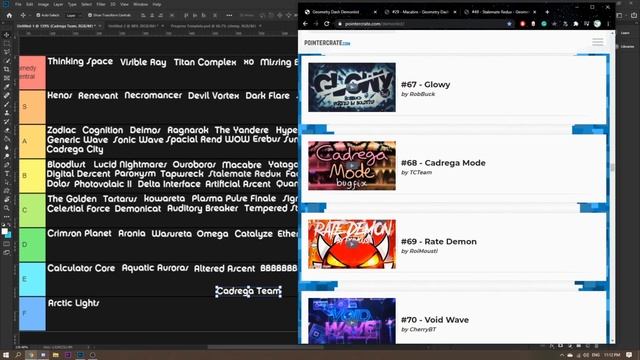The width and height of the screenshot is (640, 360).
Task: Bookmark page with the star icon
Action: [509, 24]
